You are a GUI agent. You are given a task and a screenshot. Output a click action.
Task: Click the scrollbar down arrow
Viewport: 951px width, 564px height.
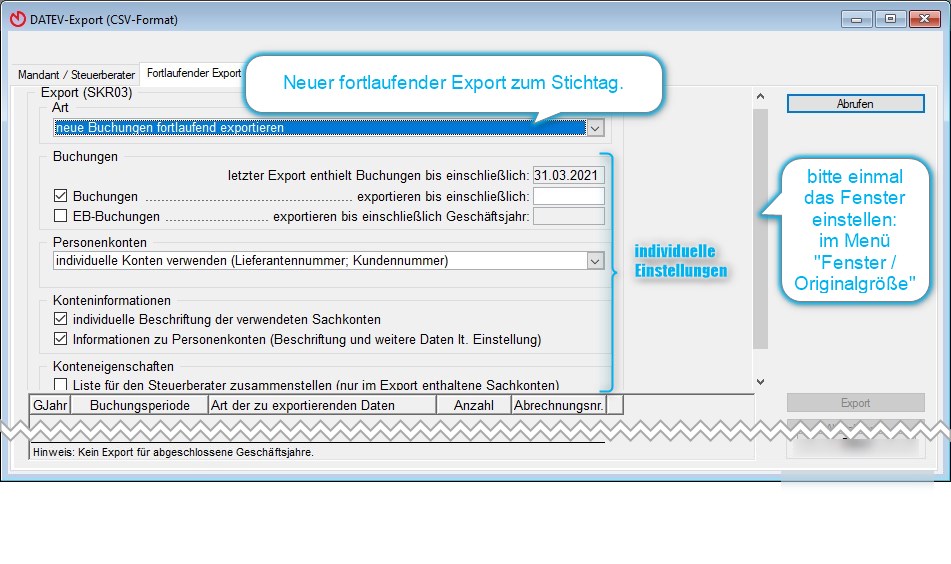coord(760,381)
